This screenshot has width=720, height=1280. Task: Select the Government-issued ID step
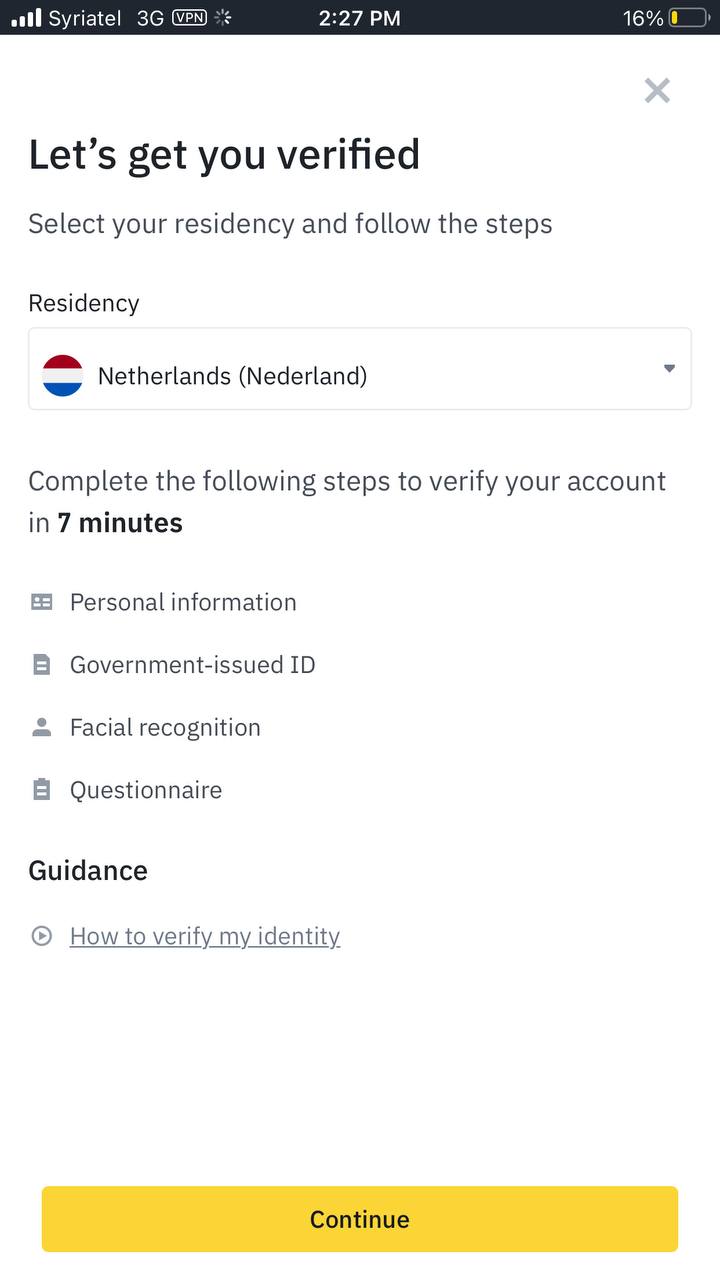click(193, 665)
